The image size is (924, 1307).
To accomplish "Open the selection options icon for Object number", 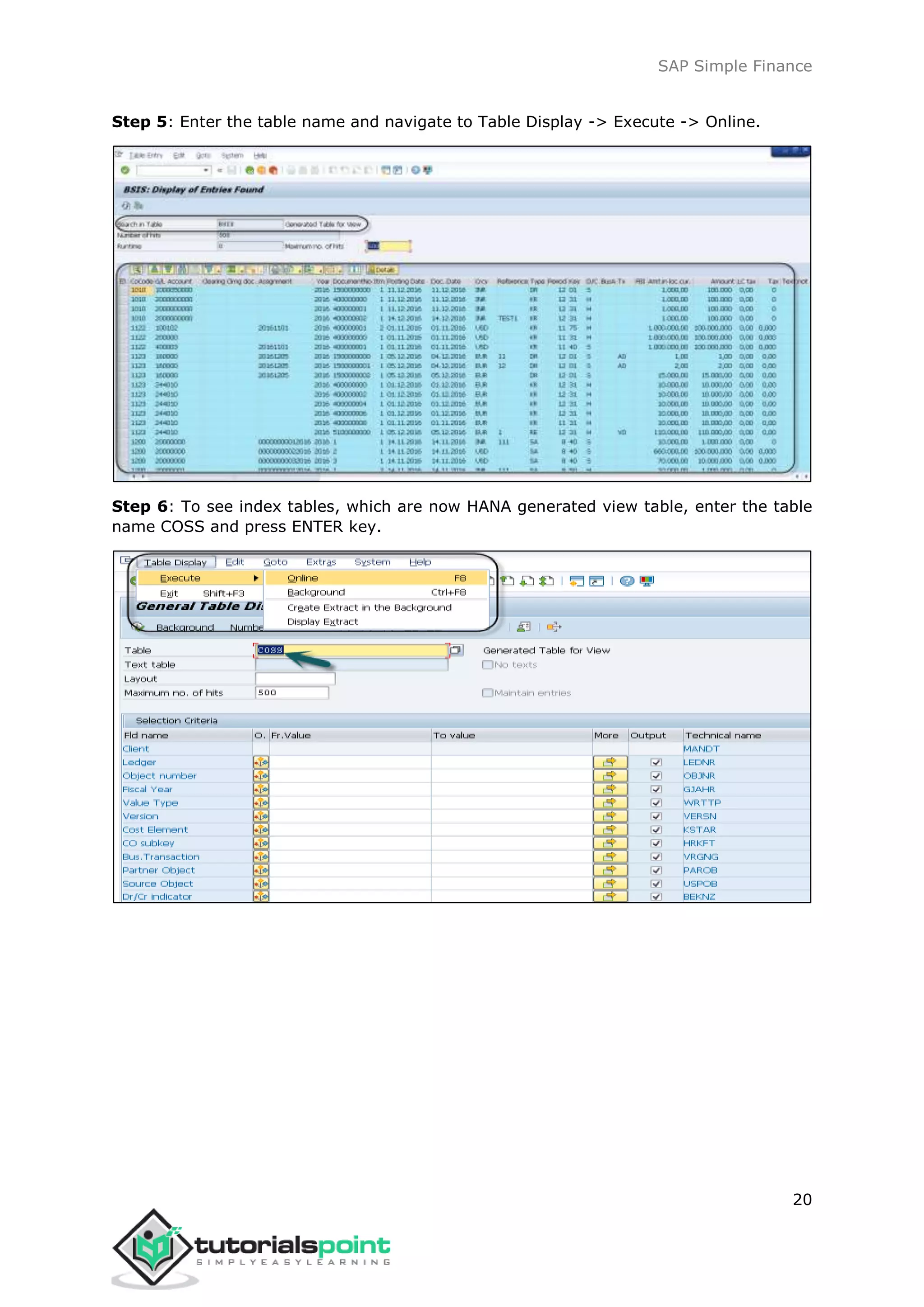I will [261, 776].
